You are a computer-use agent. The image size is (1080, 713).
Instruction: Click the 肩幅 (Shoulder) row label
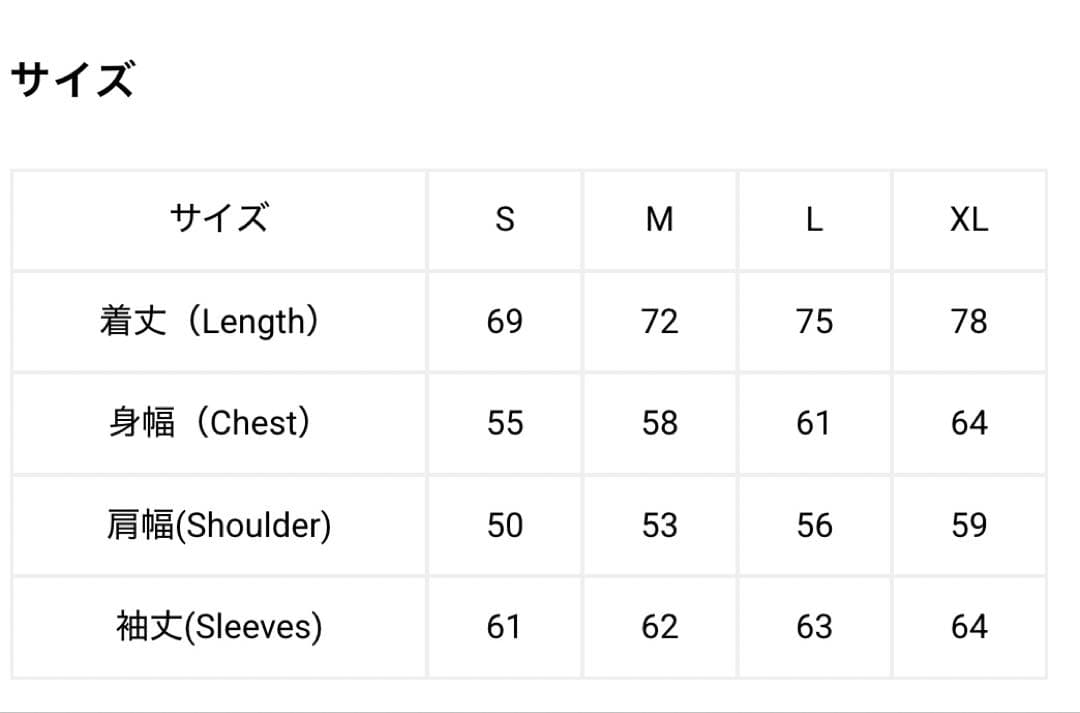[219, 525]
